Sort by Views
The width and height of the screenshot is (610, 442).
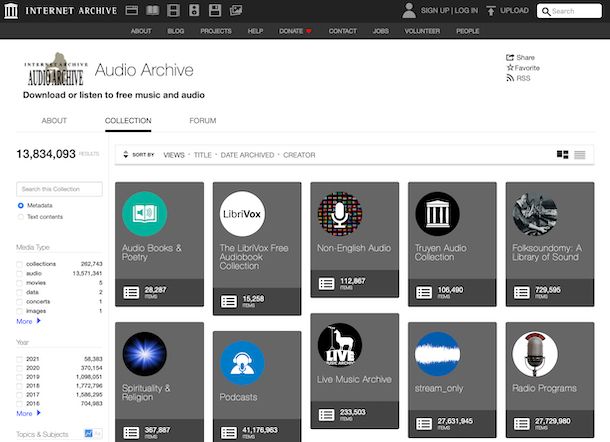174,155
